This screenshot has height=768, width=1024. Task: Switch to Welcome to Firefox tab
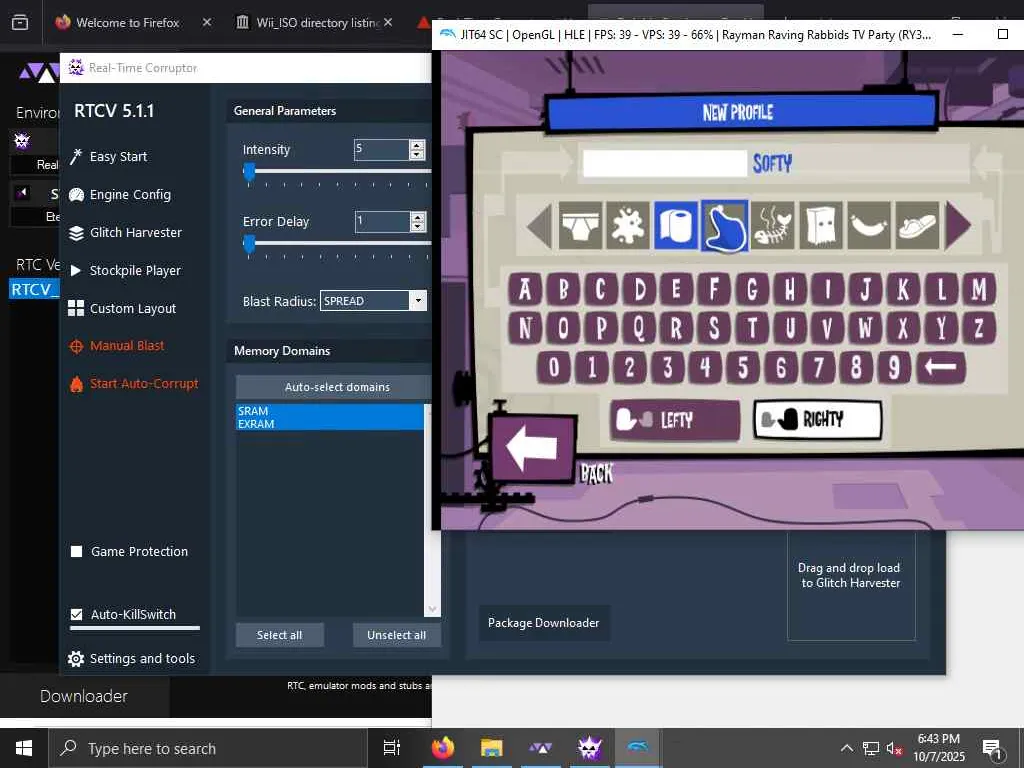(127, 22)
